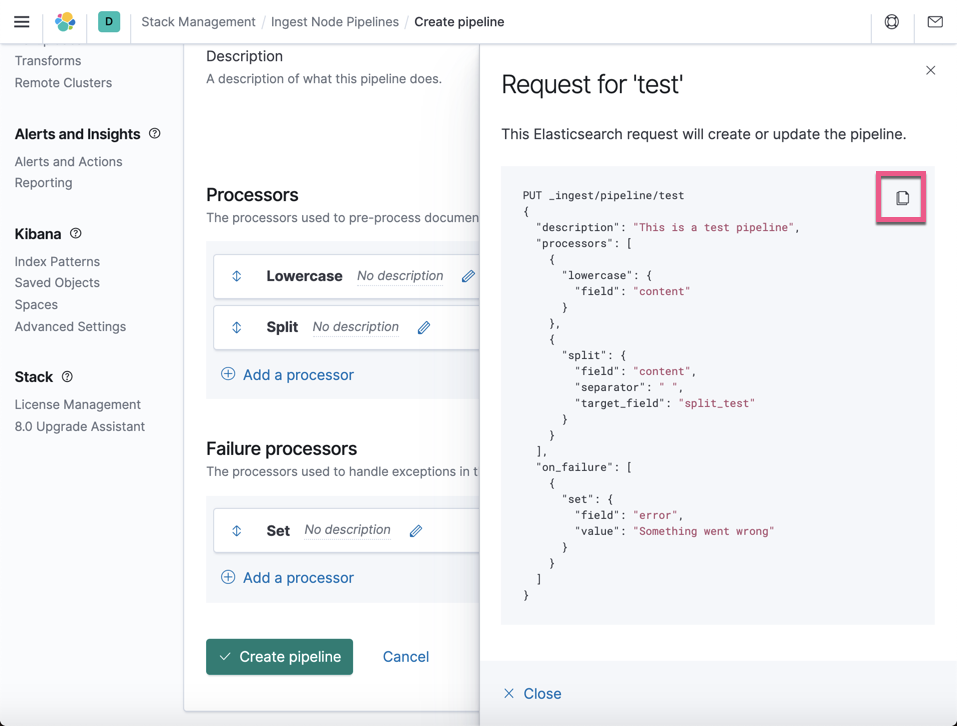
Task: Open the newsfeed envelope icon
Action: pos(934,21)
